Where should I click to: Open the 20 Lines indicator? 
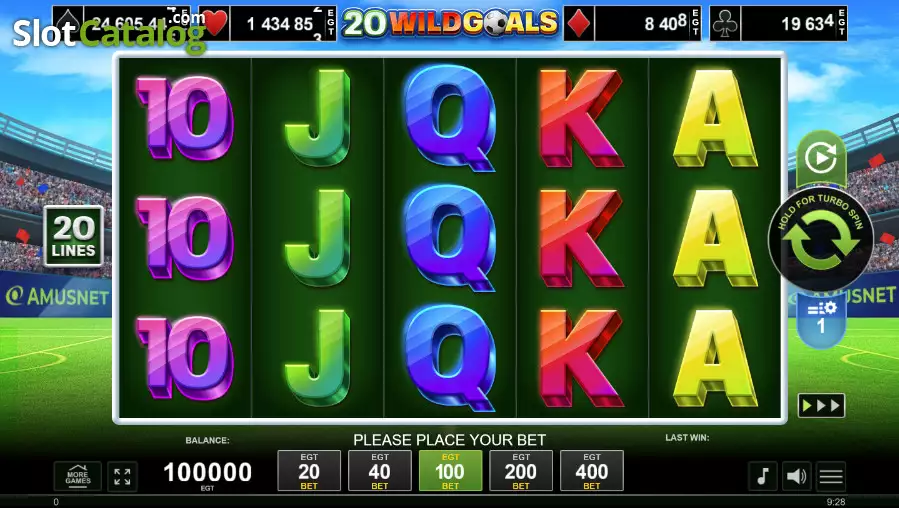point(73,236)
